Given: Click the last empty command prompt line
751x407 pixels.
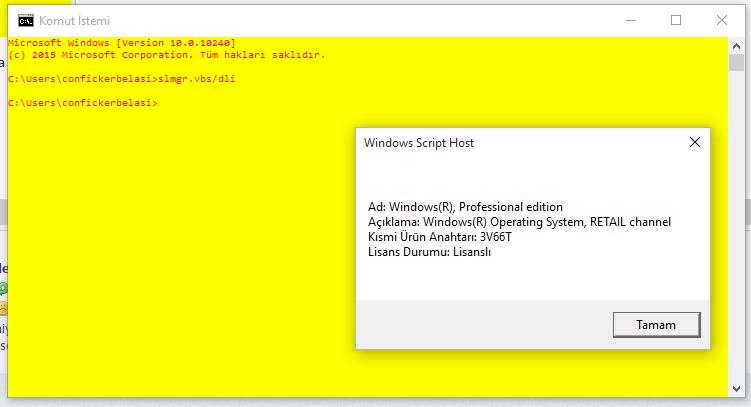Looking at the screenshot, I should [x=82, y=103].
